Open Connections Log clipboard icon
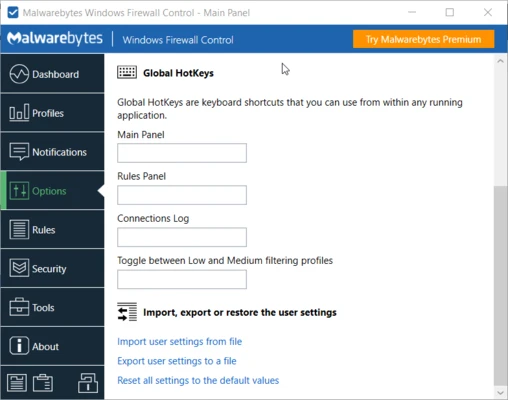Screen dimensions: 508x400 pos(43,383)
